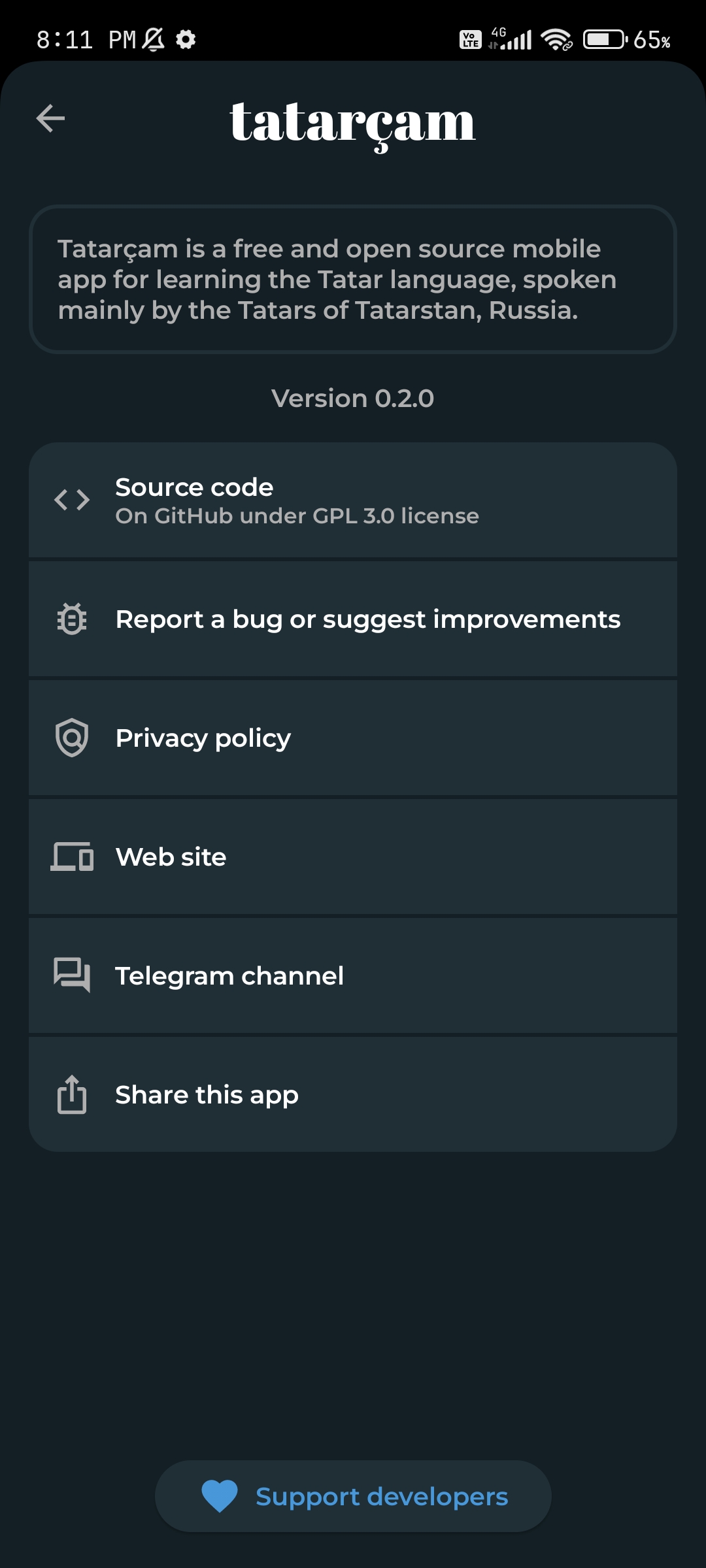Open the Privacy policy entry
706x1568 pixels.
[x=353, y=738]
